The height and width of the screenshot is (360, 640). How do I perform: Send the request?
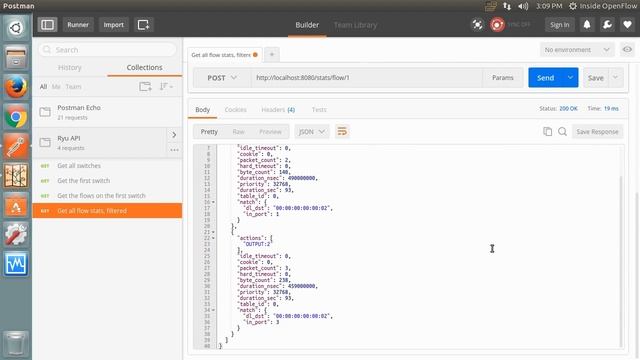[546, 78]
